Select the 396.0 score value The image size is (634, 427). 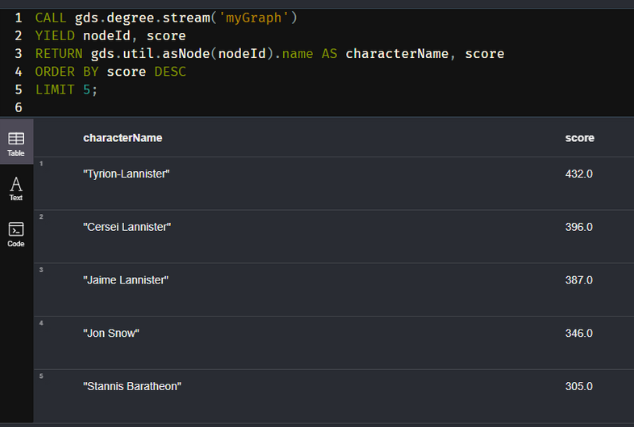[x=579, y=227]
